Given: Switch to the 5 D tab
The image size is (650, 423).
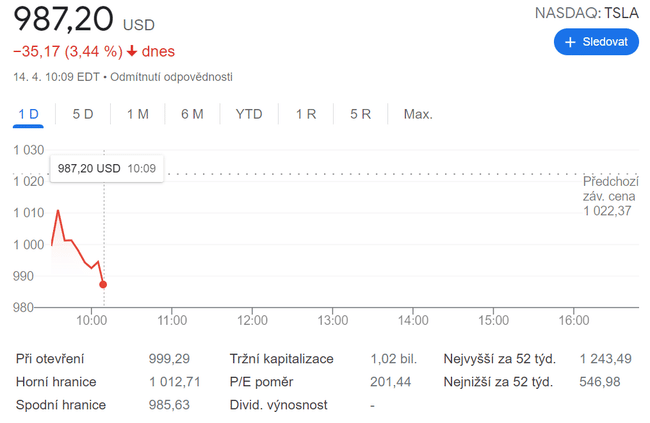Looking at the screenshot, I should [83, 114].
